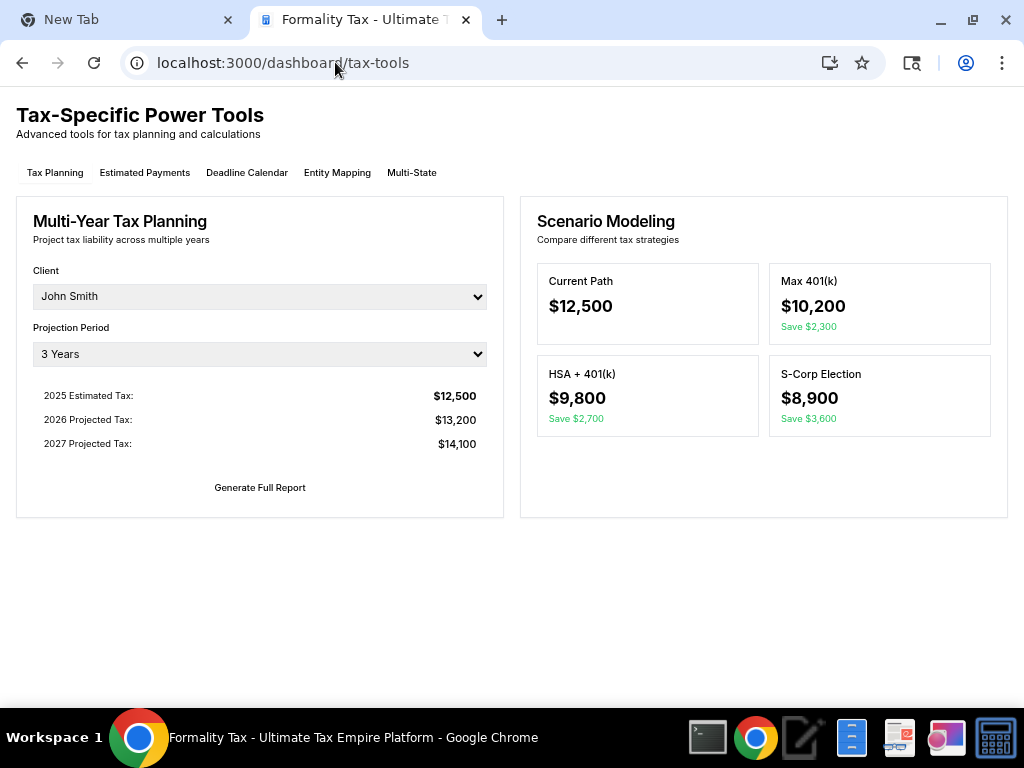1024x768 pixels.
Task: Switch to the Estimated Payments tab
Action: (x=145, y=173)
